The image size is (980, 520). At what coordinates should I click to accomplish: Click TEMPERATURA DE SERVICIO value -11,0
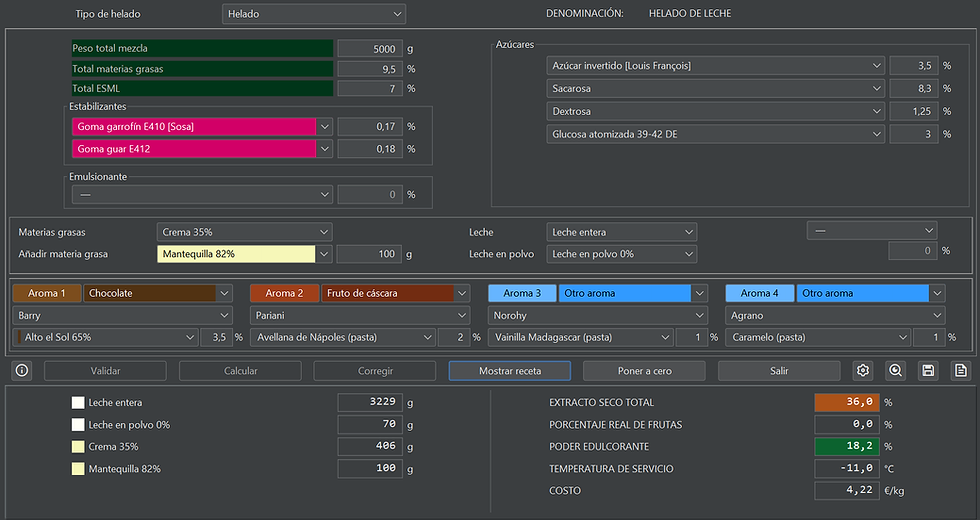[x=847, y=468]
